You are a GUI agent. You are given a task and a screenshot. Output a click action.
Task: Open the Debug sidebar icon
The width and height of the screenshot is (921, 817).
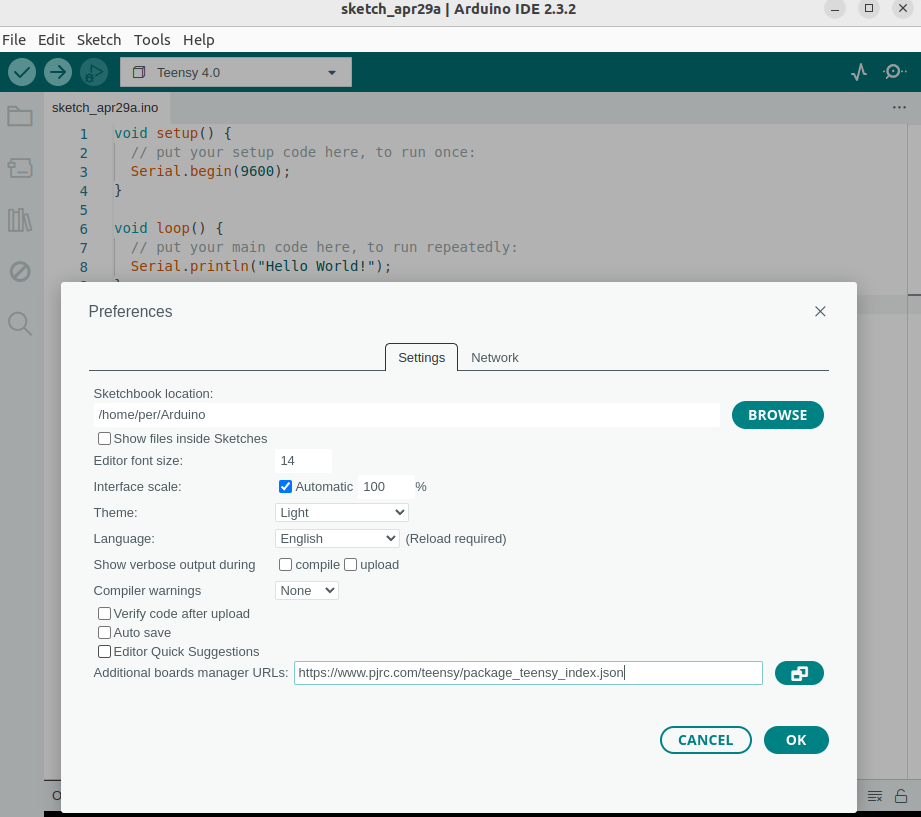pos(20,272)
